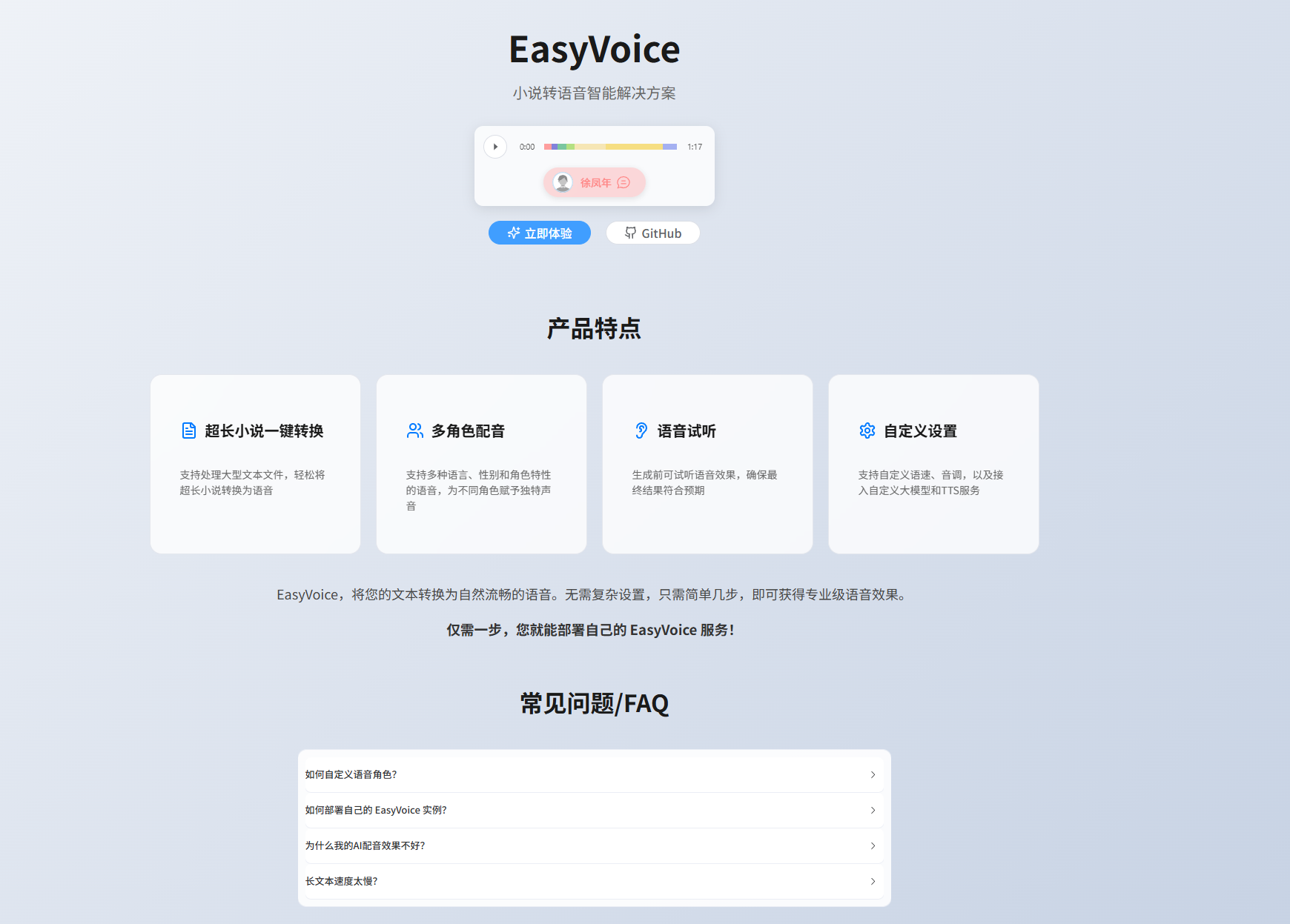Screen dimensions: 1290x924
Task: Click the 生成前可试听语音效果 description text
Action: 704,482
